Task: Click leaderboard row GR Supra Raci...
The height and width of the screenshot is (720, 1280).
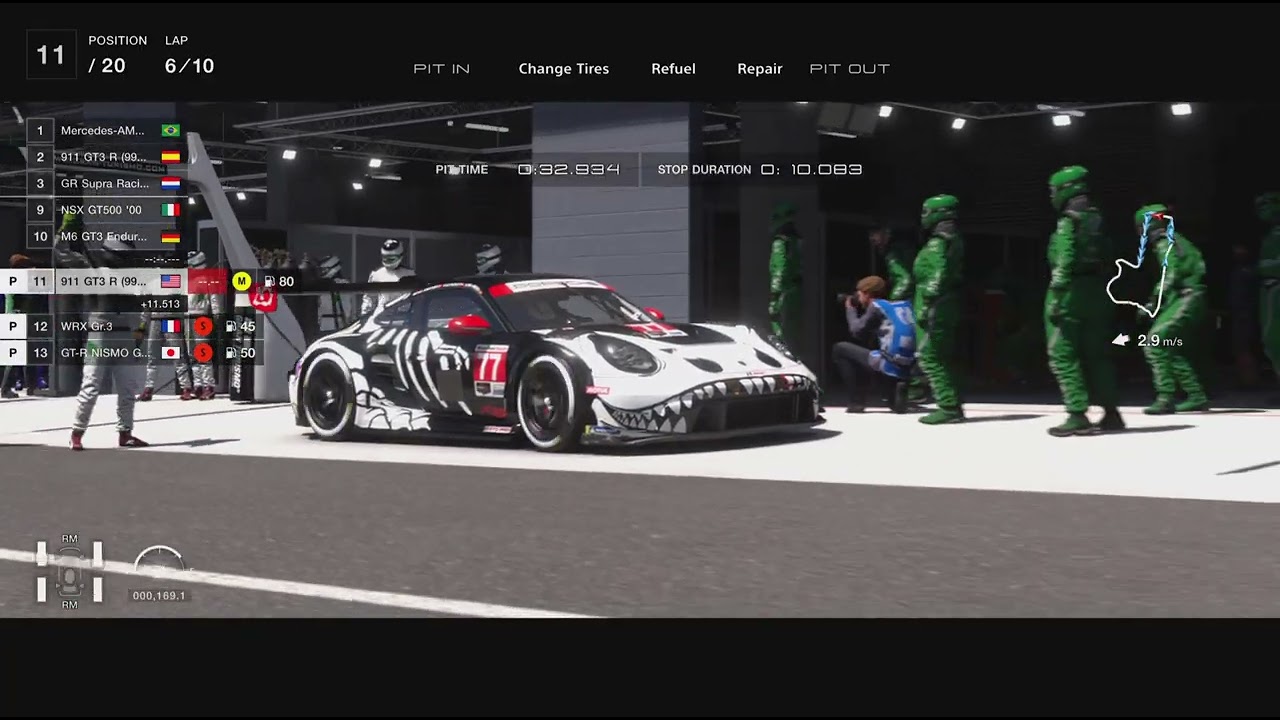Action: (x=106, y=184)
